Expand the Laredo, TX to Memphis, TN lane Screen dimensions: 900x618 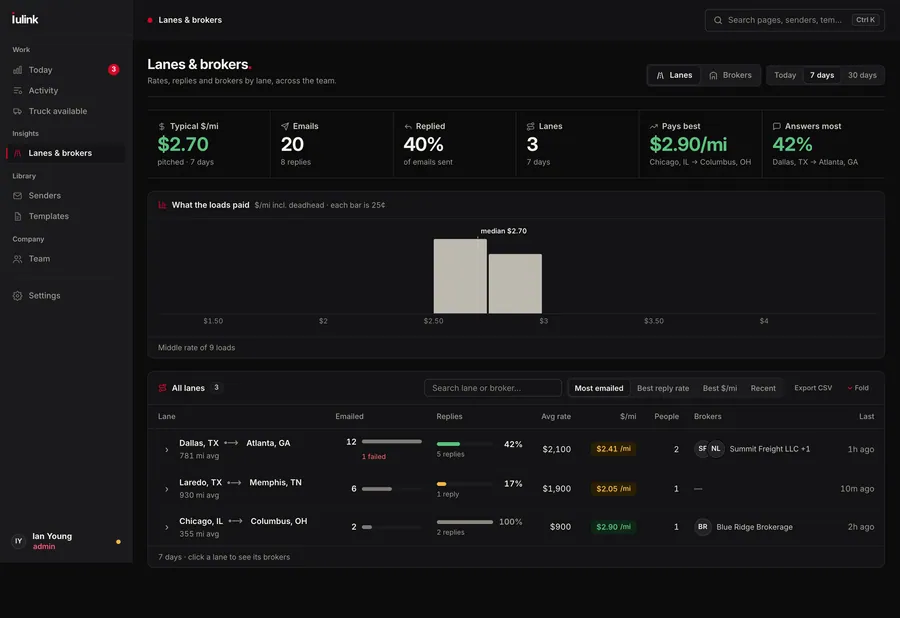[x=166, y=489]
